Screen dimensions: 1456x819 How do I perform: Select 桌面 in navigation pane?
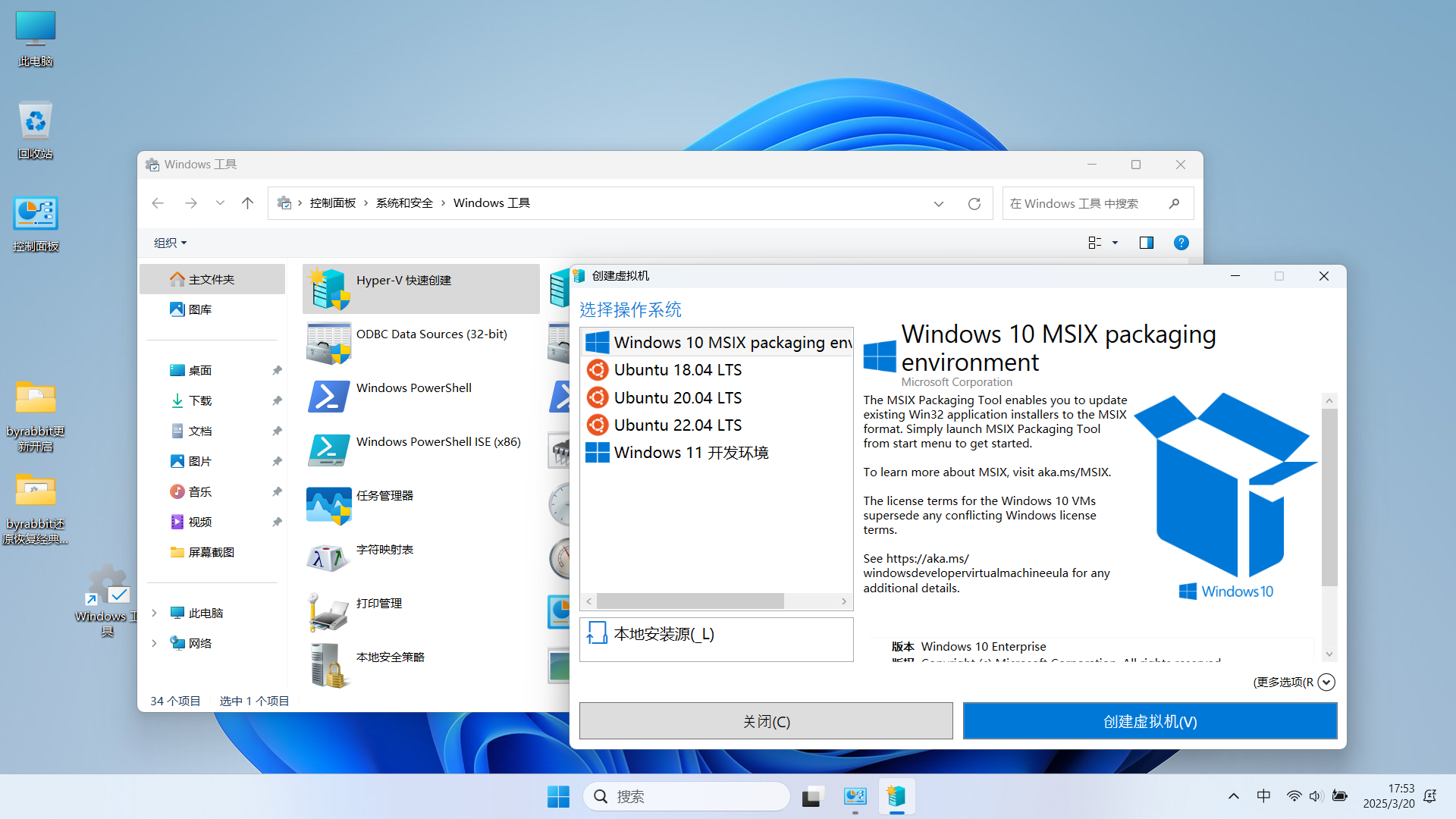[212, 370]
